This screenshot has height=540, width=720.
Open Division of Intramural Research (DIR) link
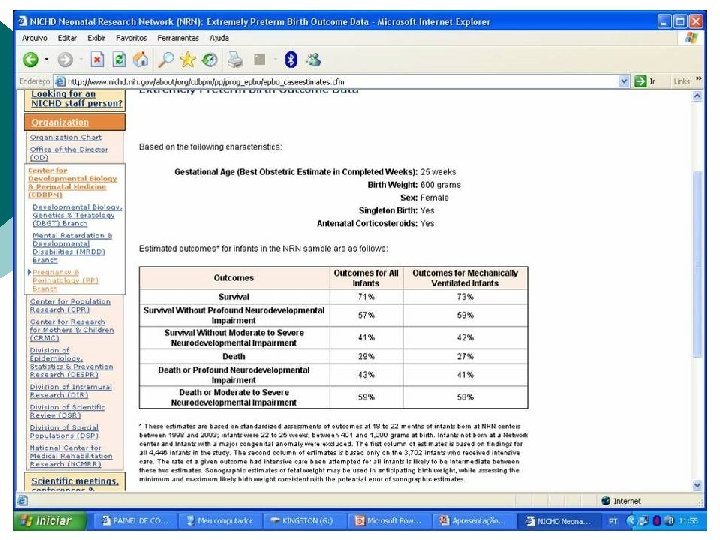click(70, 391)
